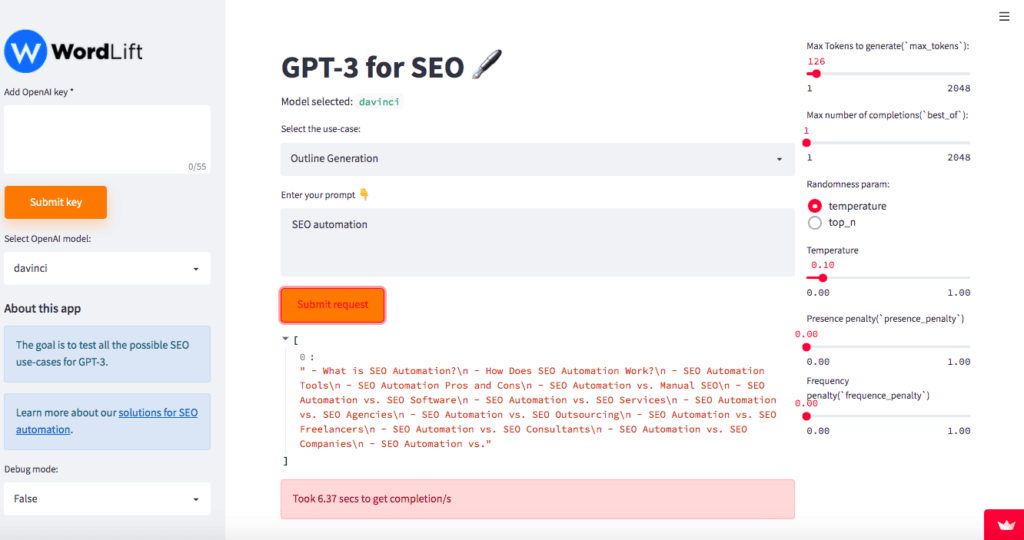Click the Submit request button
Viewport: 1024px width, 540px height.
(x=332, y=305)
